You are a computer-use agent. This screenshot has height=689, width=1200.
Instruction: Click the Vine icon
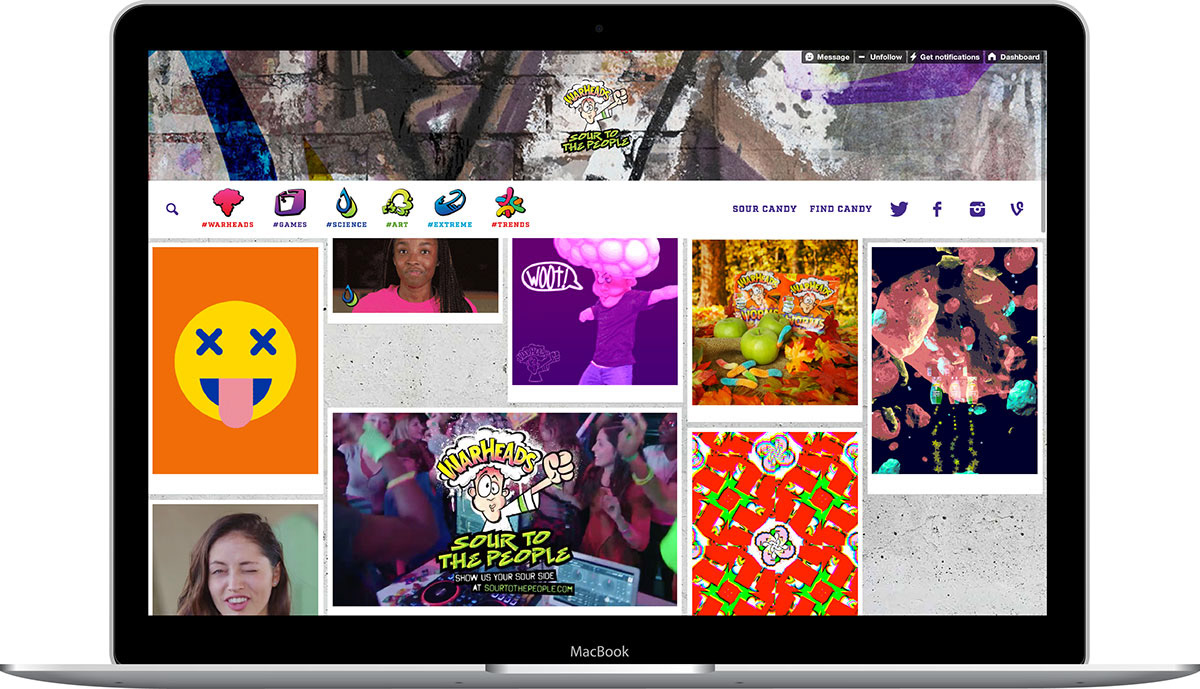click(1017, 209)
